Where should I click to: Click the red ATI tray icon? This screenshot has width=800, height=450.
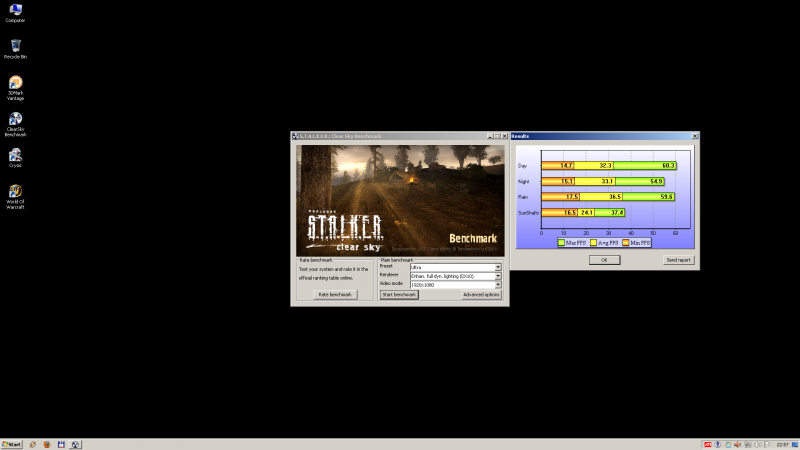[708, 444]
